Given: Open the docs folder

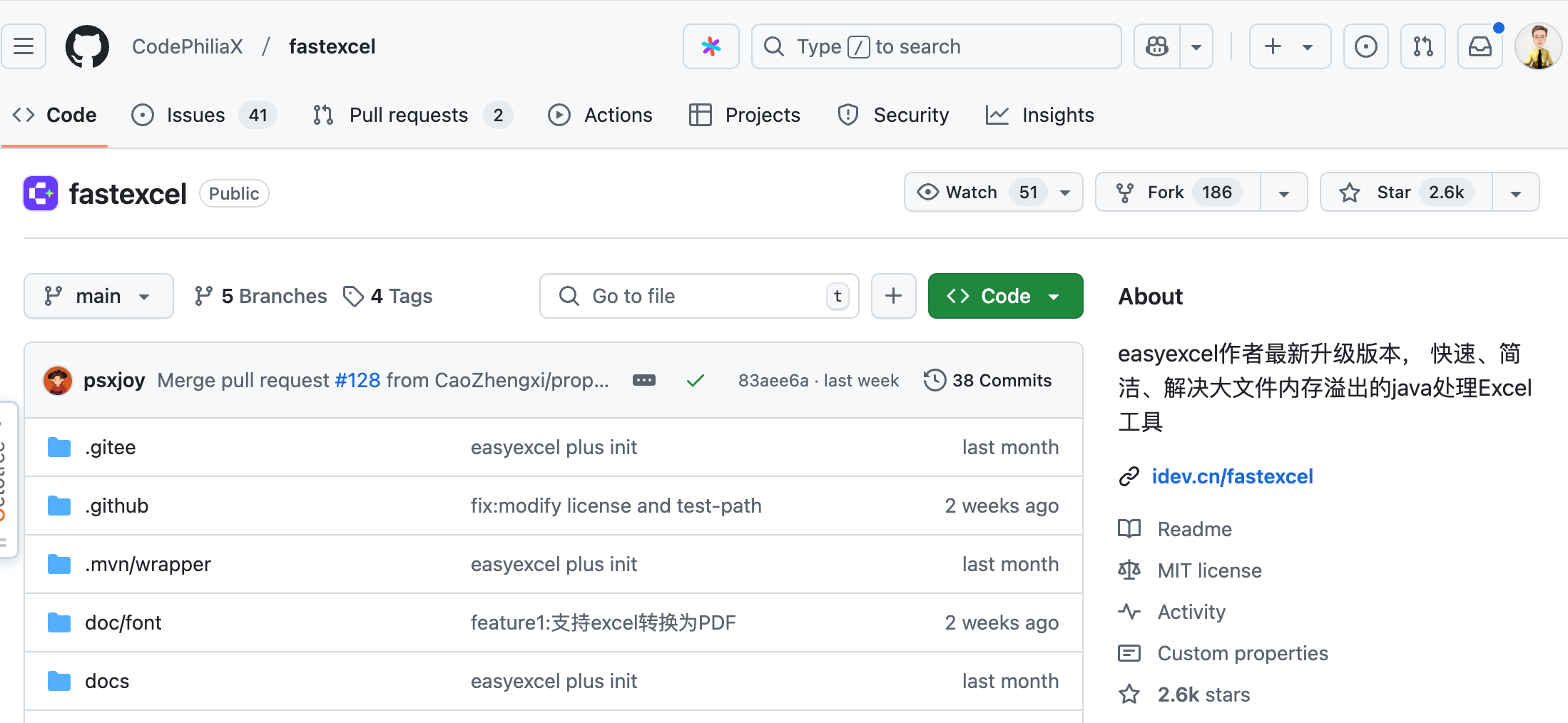Looking at the screenshot, I should 107,681.
